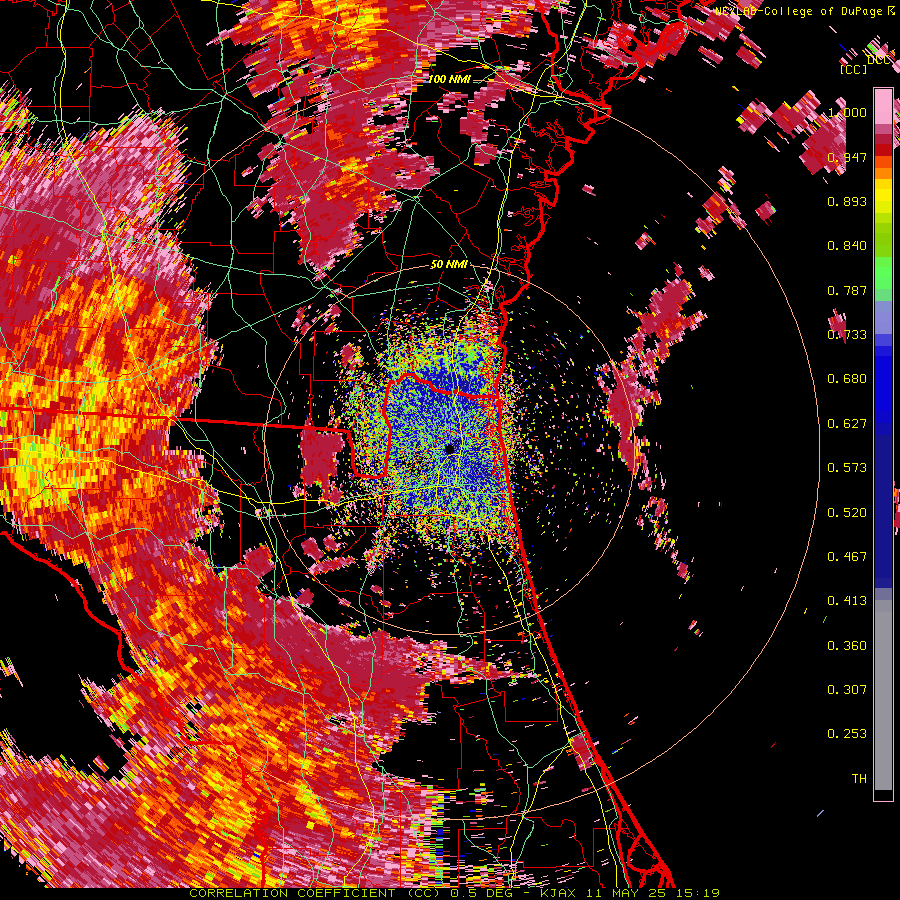Click the 0.627 color scale value

pos(847,424)
